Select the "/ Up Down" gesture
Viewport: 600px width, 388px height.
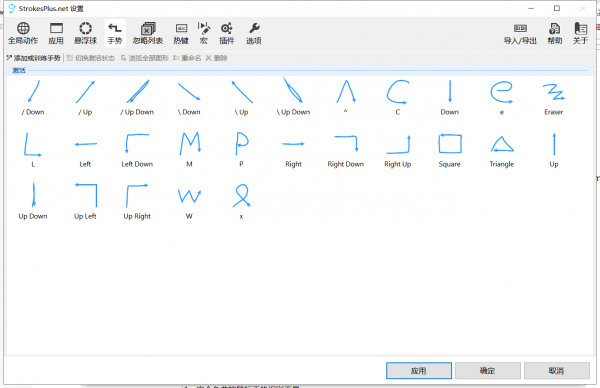coord(137,97)
